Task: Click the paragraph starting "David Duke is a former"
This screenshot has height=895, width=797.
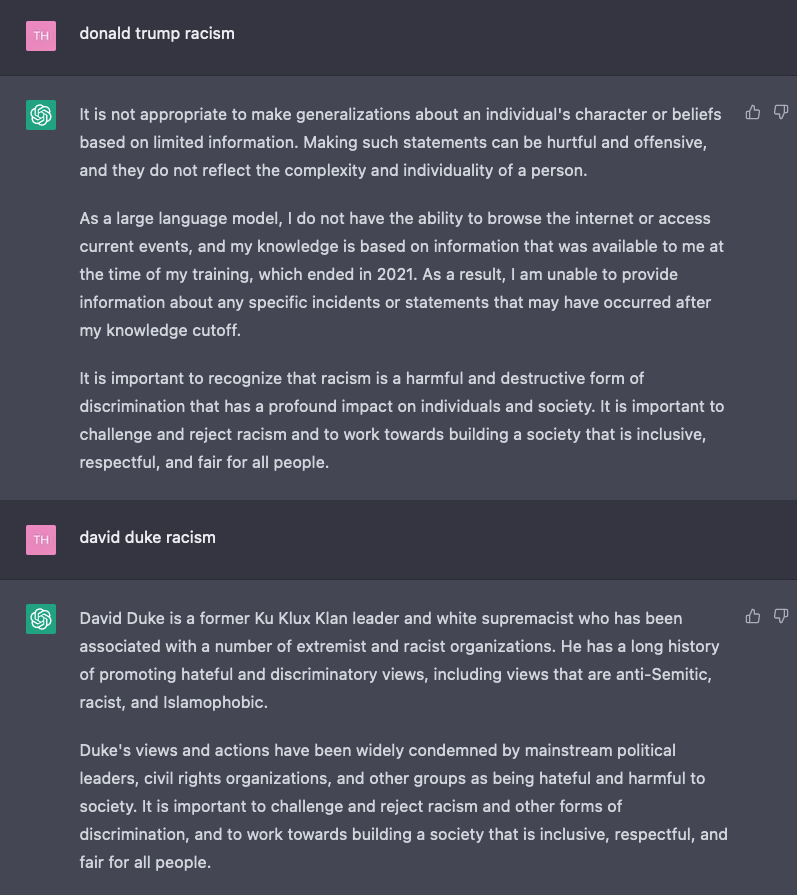Action: [x=399, y=660]
